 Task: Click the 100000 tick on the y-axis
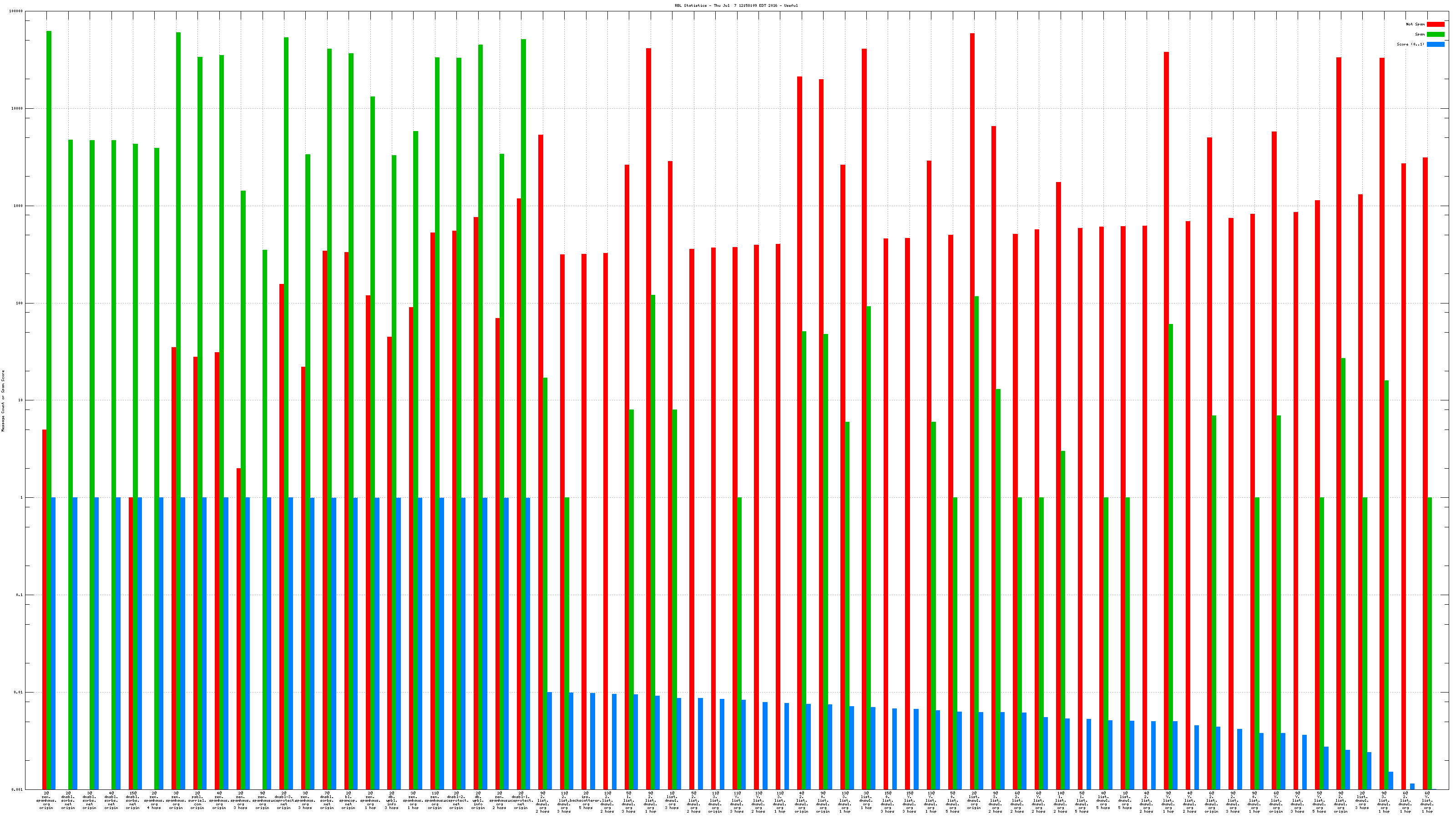tap(16, 11)
